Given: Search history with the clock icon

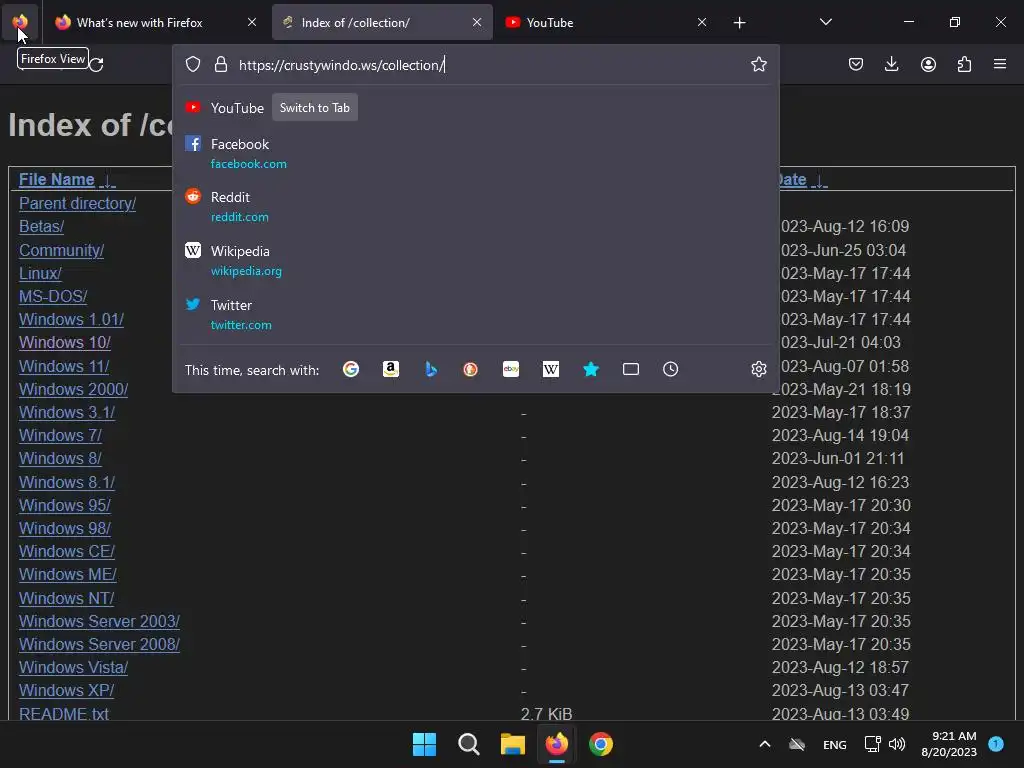Looking at the screenshot, I should (670, 369).
